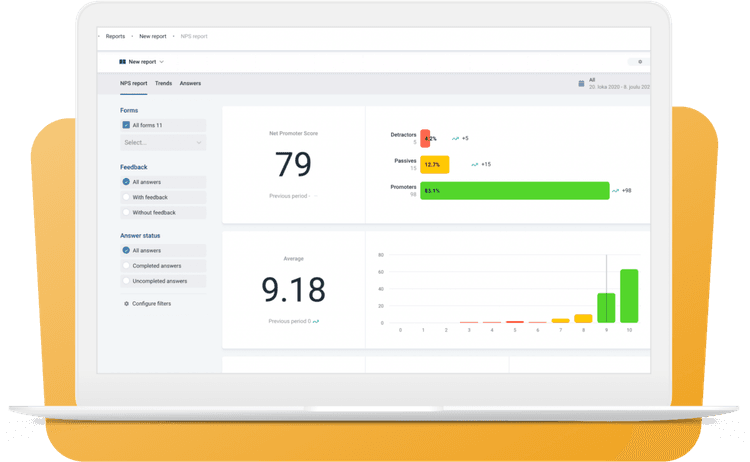Viewport: 750px width, 462px height.
Task: Click the score 9 green chart bar
Action: (x=606, y=308)
